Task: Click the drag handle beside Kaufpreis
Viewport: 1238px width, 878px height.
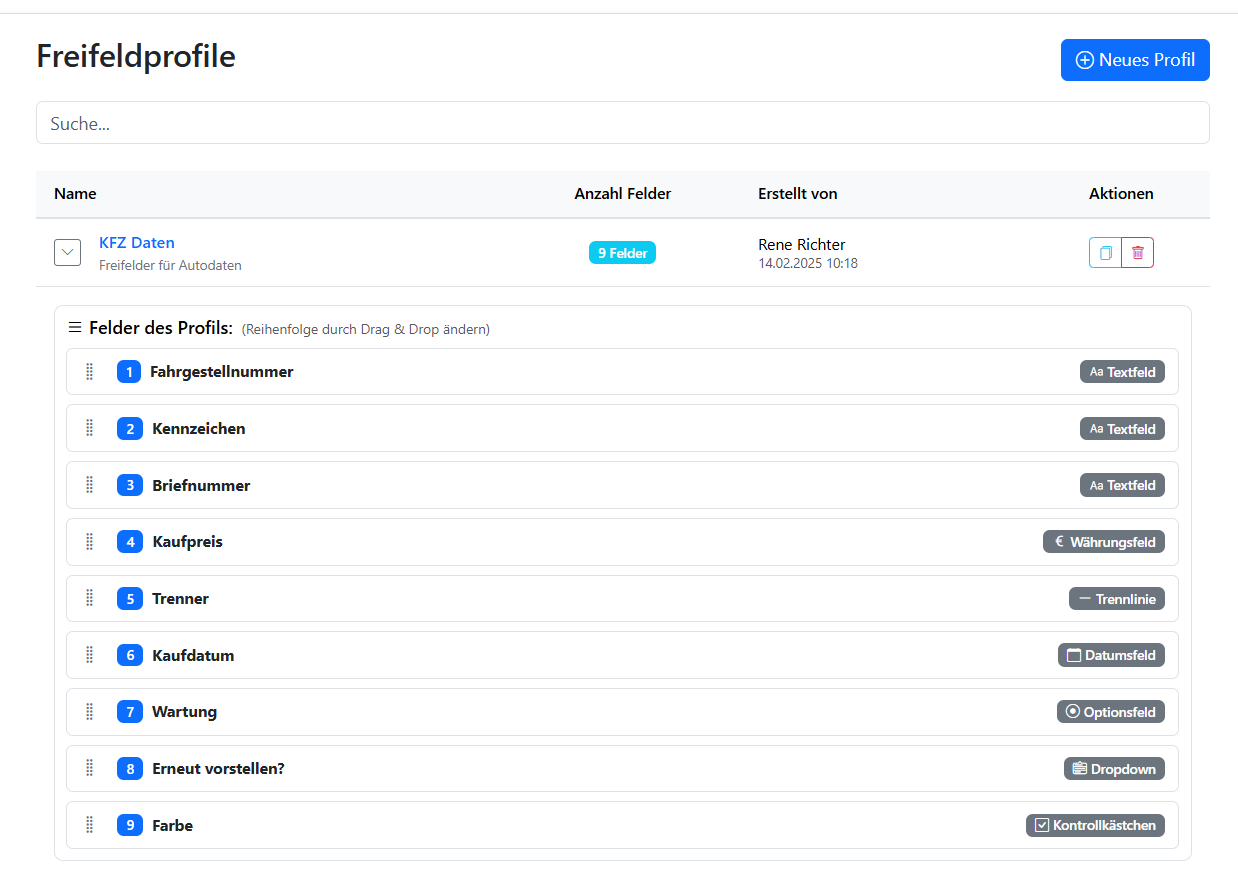Action: pos(89,542)
